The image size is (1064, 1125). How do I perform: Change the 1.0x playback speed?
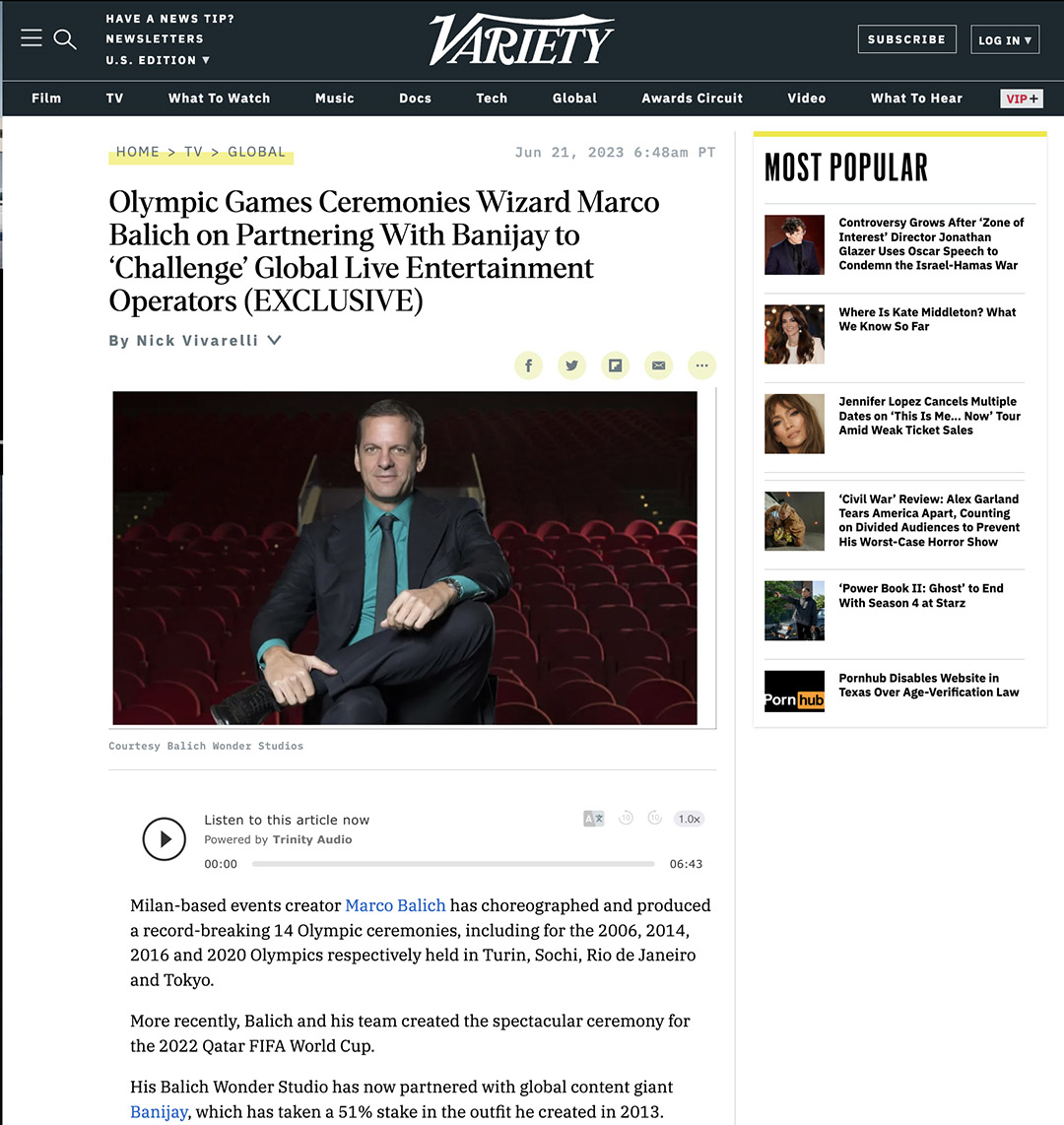click(x=689, y=819)
